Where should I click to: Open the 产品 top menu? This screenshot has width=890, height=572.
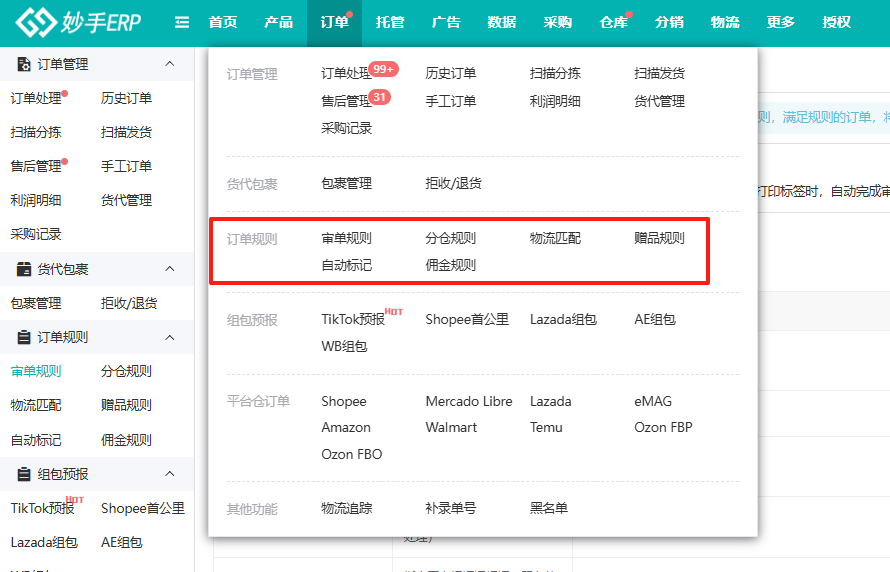[x=278, y=22]
